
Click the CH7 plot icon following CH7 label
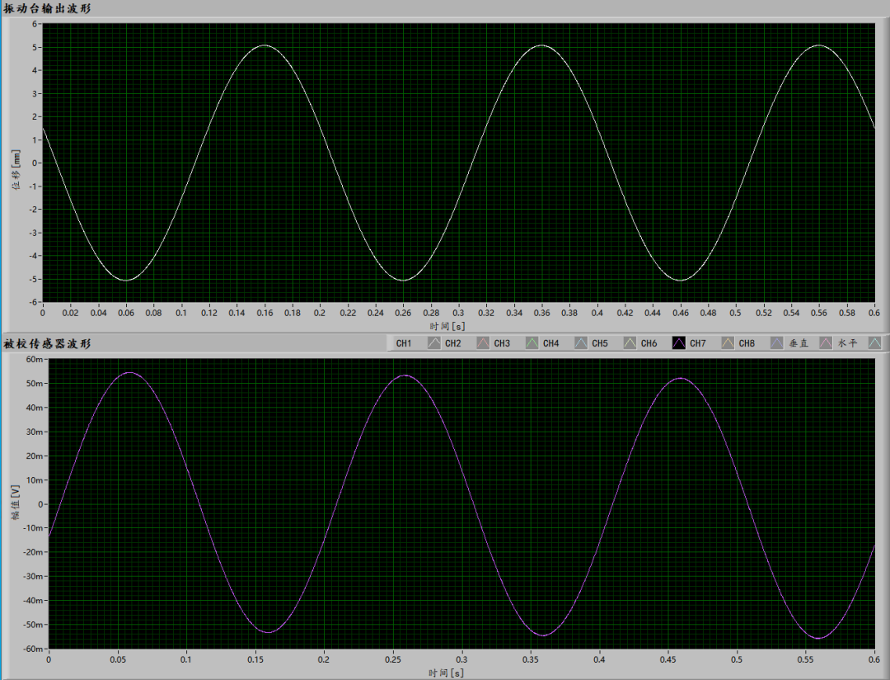point(728,343)
